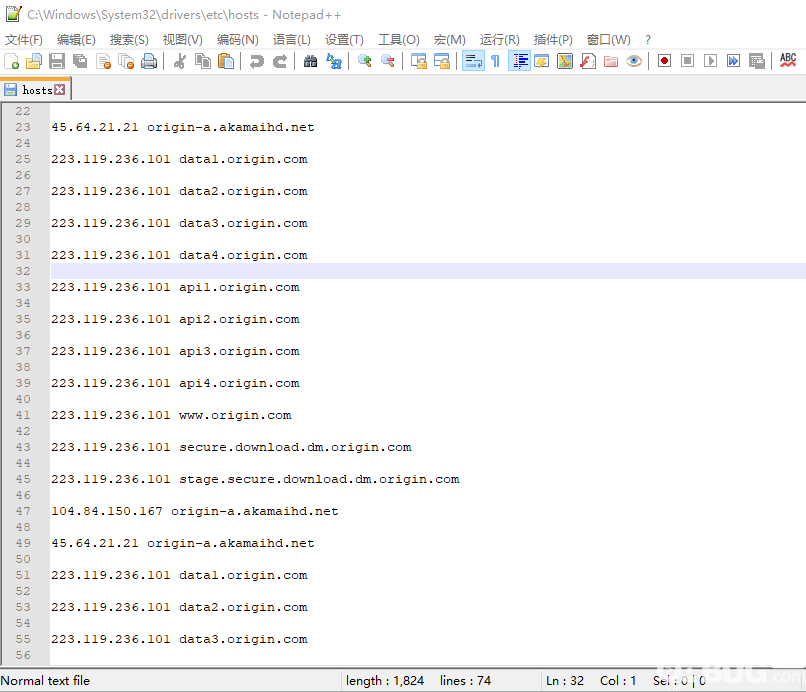Start macro recording with red dot icon
Image resolution: width=806 pixels, height=692 pixels.
point(664,61)
